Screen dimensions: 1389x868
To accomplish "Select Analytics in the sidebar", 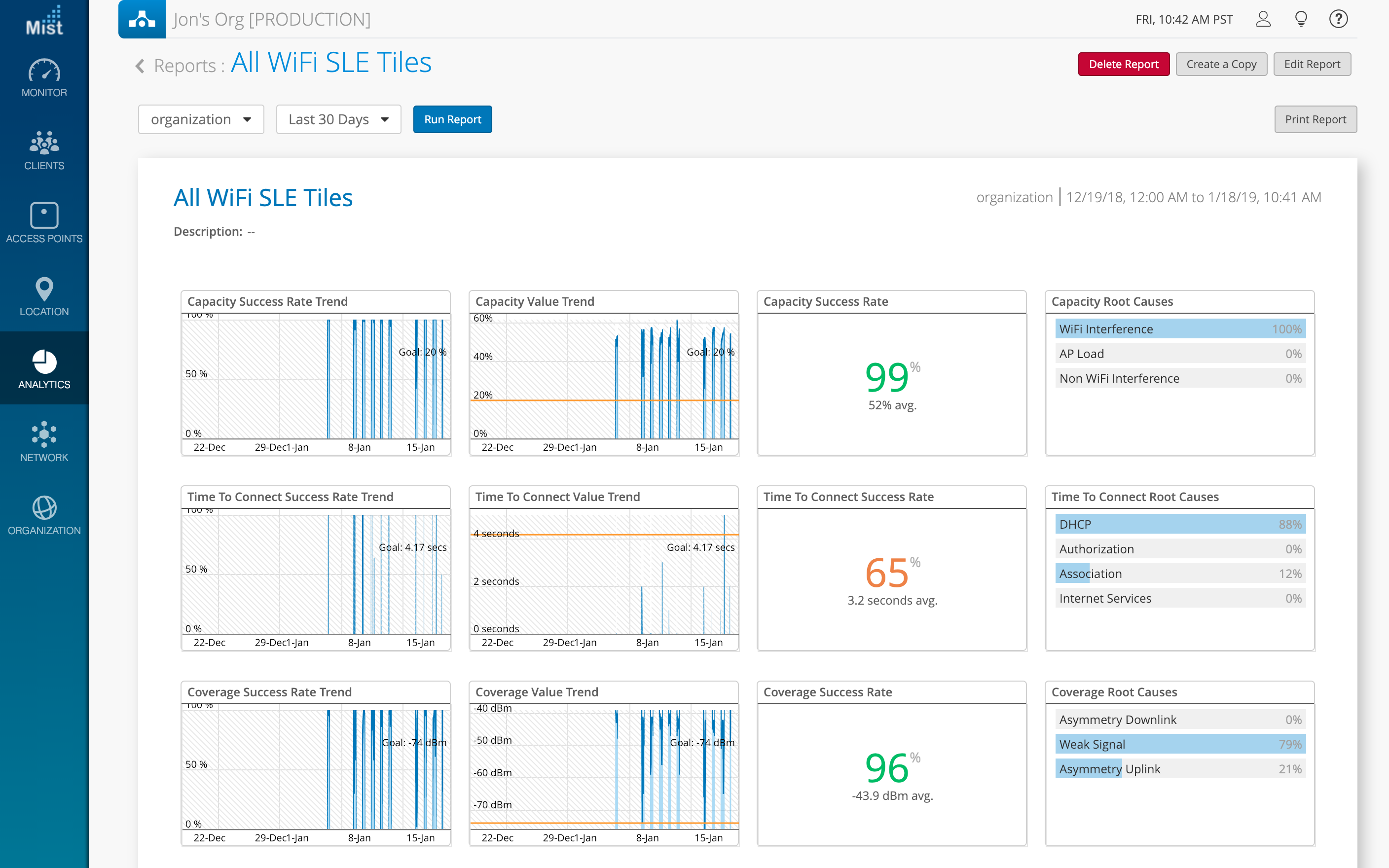I will [44, 368].
